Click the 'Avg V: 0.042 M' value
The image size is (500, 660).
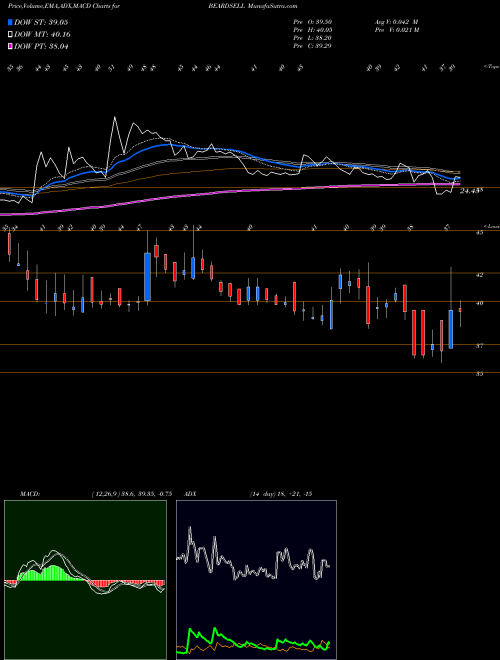pos(396,22)
